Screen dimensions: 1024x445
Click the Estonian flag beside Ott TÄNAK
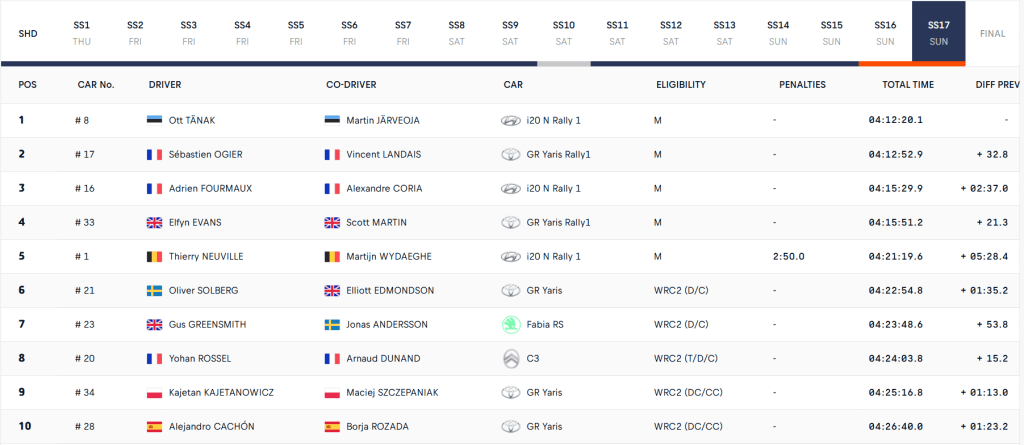click(154, 120)
